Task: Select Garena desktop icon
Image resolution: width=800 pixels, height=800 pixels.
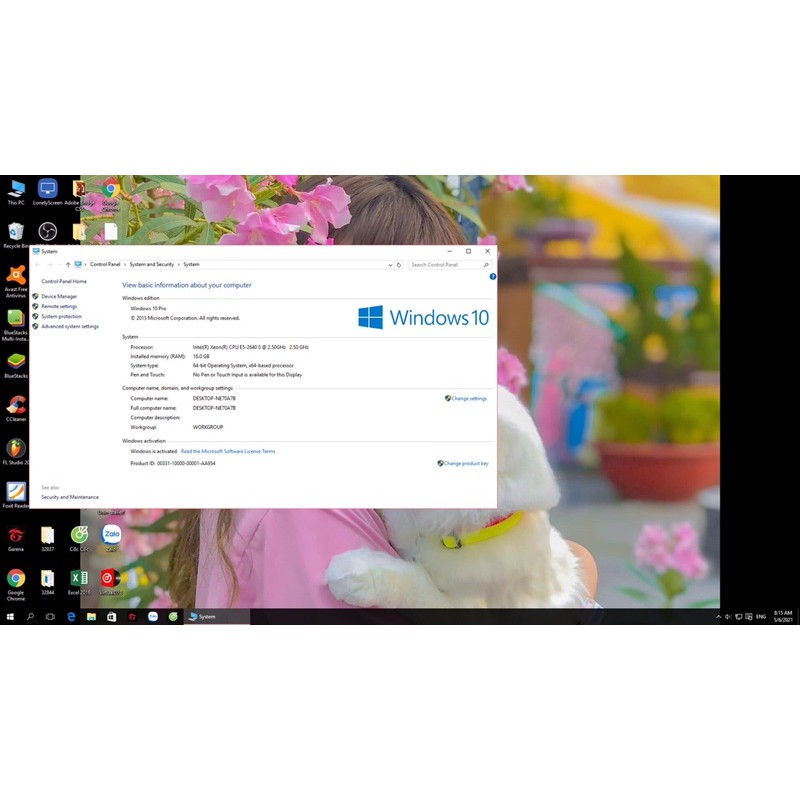Action: click(x=16, y=539)
